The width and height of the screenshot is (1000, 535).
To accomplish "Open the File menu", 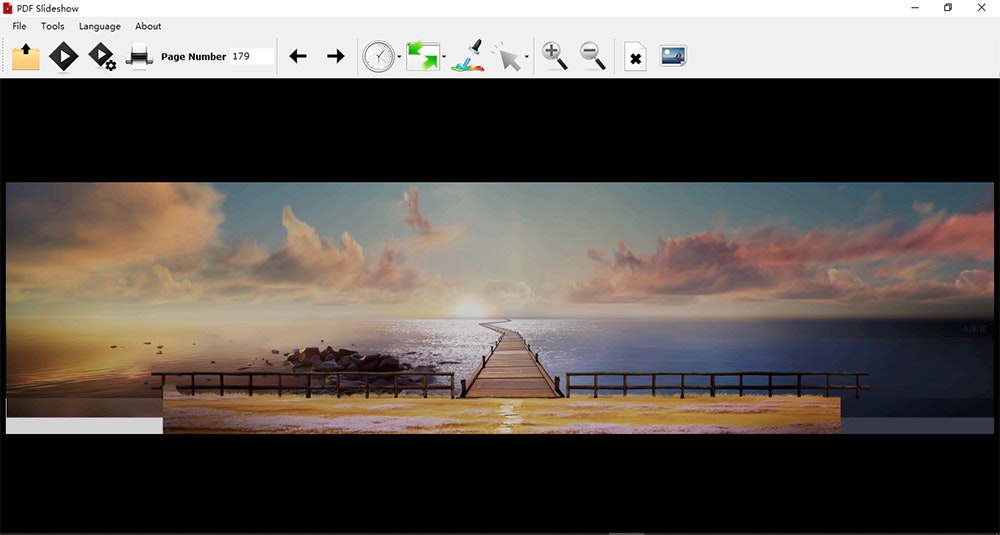I will 19,26.
